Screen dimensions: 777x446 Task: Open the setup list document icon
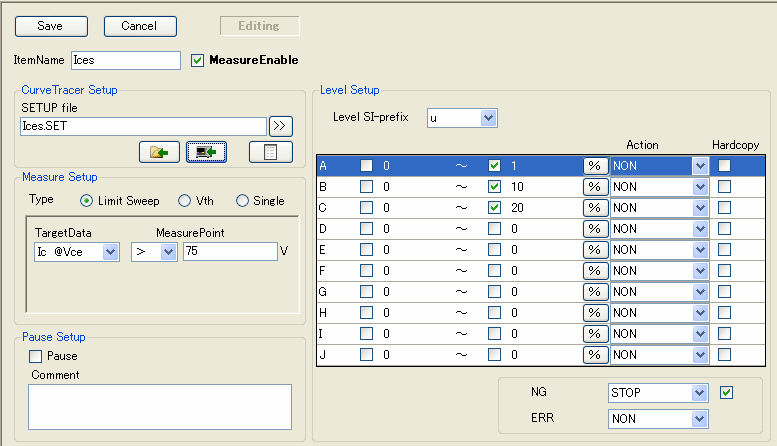(271, 152)
